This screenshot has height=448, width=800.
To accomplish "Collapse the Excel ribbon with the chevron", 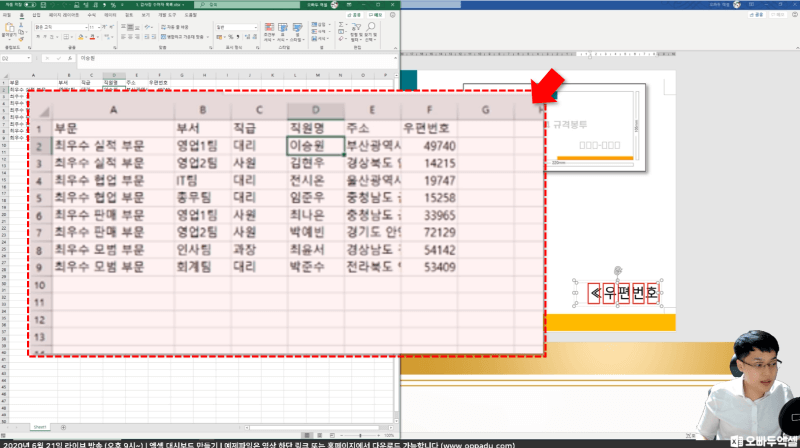I will click(x=395, y=48).
